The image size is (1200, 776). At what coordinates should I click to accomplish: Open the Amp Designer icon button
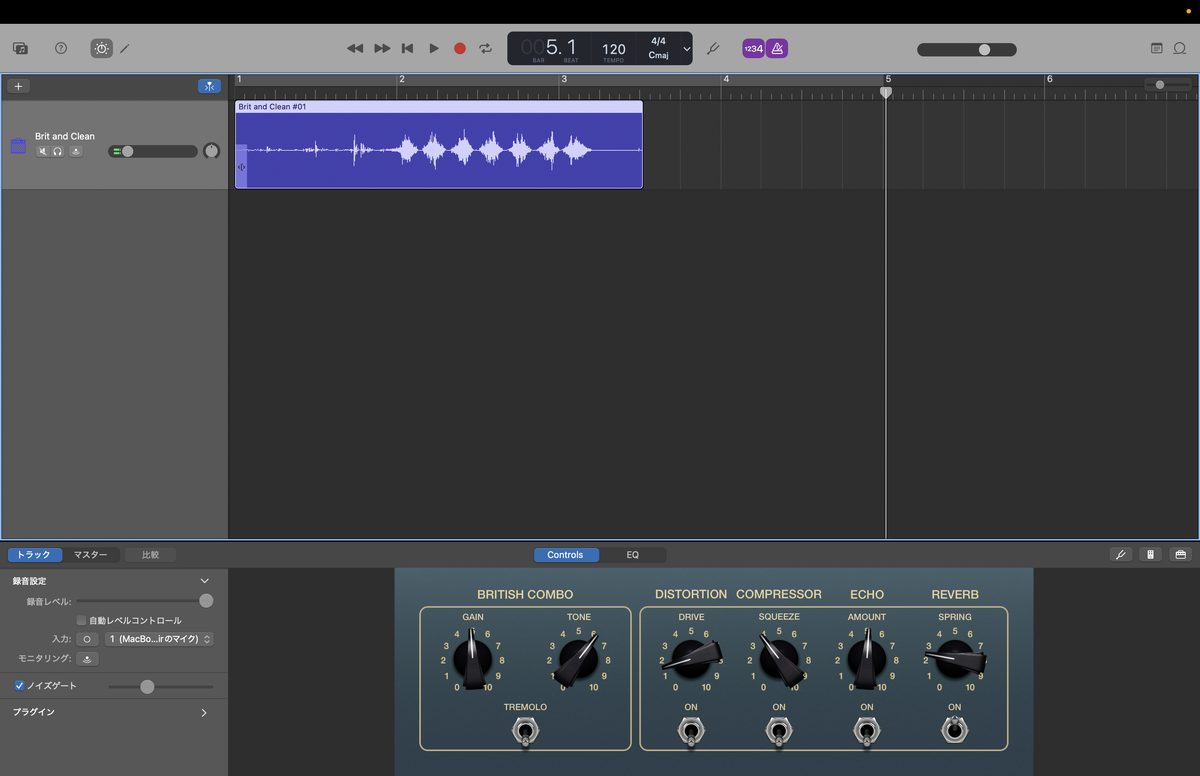click(x=1151, y=555)
